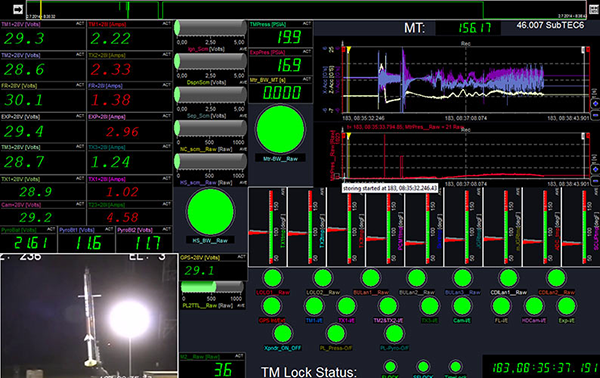
Task: Click the TM1+28I amps reading 2.22
Action: [x=111, y=38]
